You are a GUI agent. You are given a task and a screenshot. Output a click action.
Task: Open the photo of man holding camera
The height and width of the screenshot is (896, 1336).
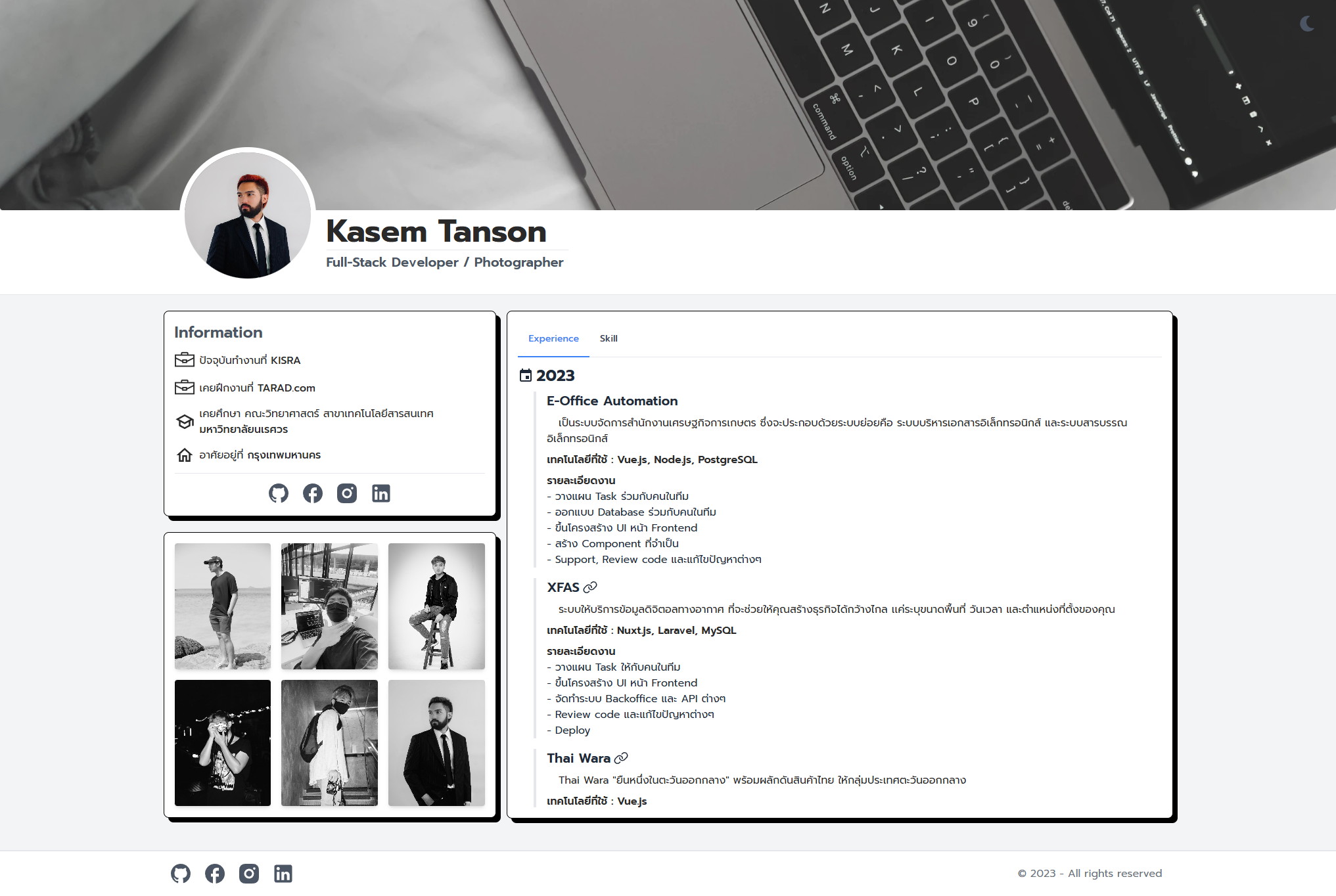pyautogui.click(x=223, y=743)
